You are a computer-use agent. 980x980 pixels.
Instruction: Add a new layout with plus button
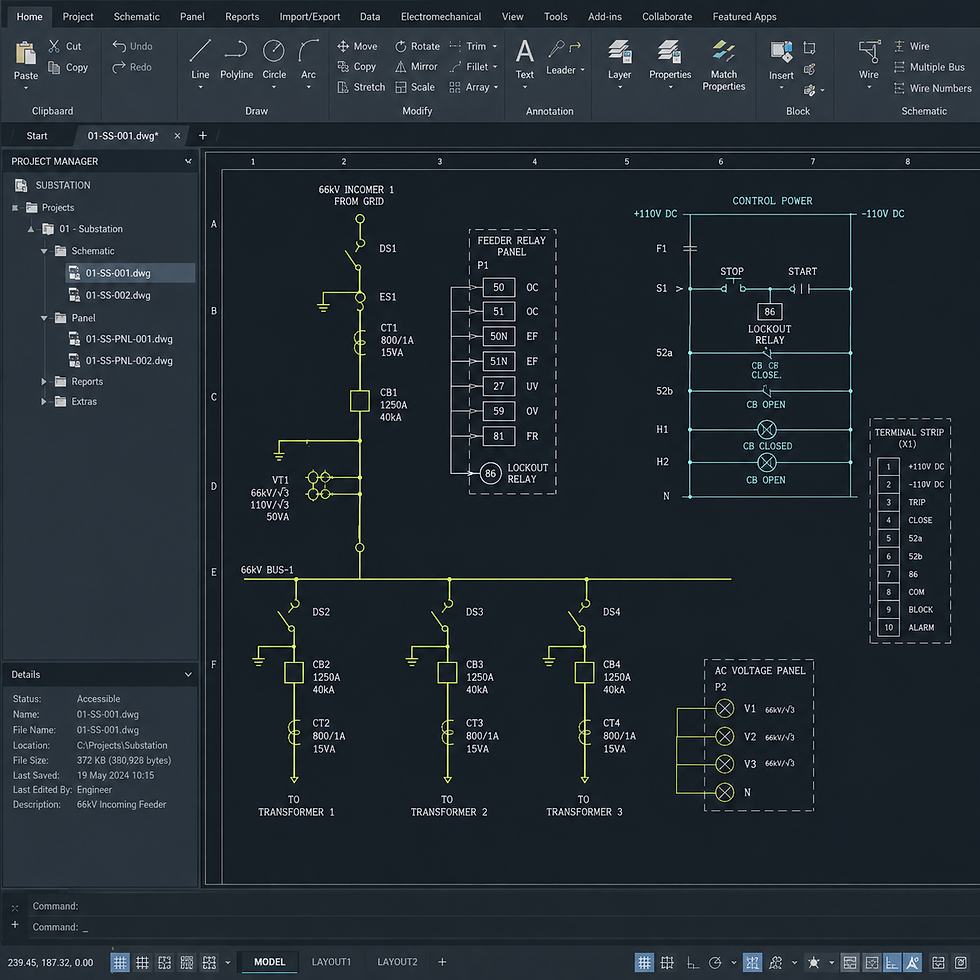[x=442, y=962]
